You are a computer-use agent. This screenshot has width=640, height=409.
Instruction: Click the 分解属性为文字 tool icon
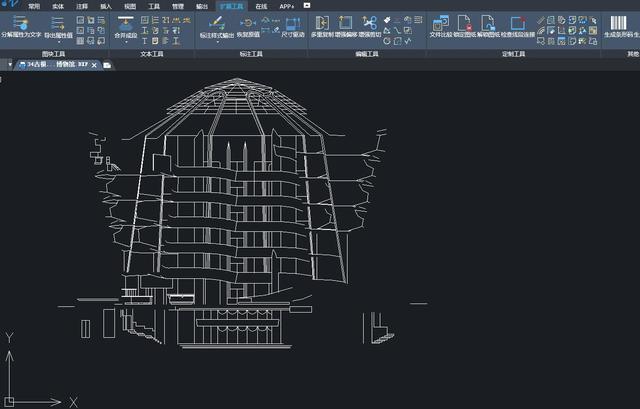coord(20,22)
